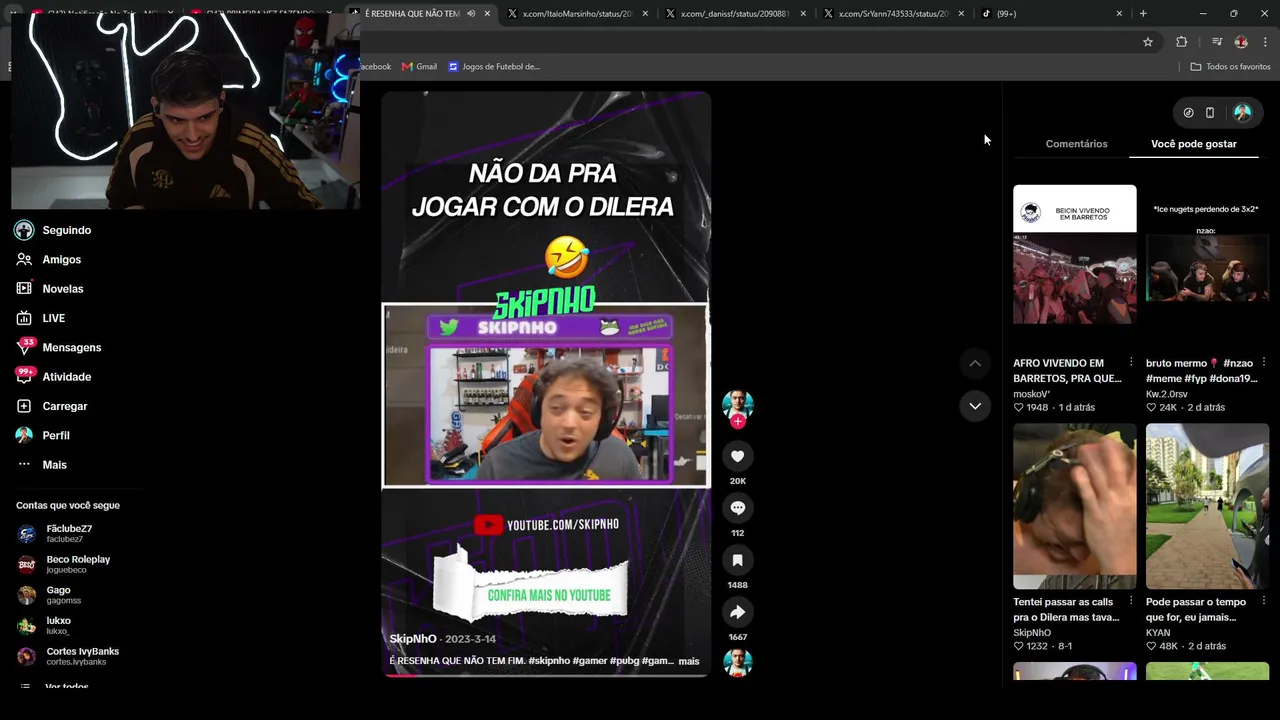Open the Amigos friends icon
This screenshot has height=720, width=1280.
(24, 259)
